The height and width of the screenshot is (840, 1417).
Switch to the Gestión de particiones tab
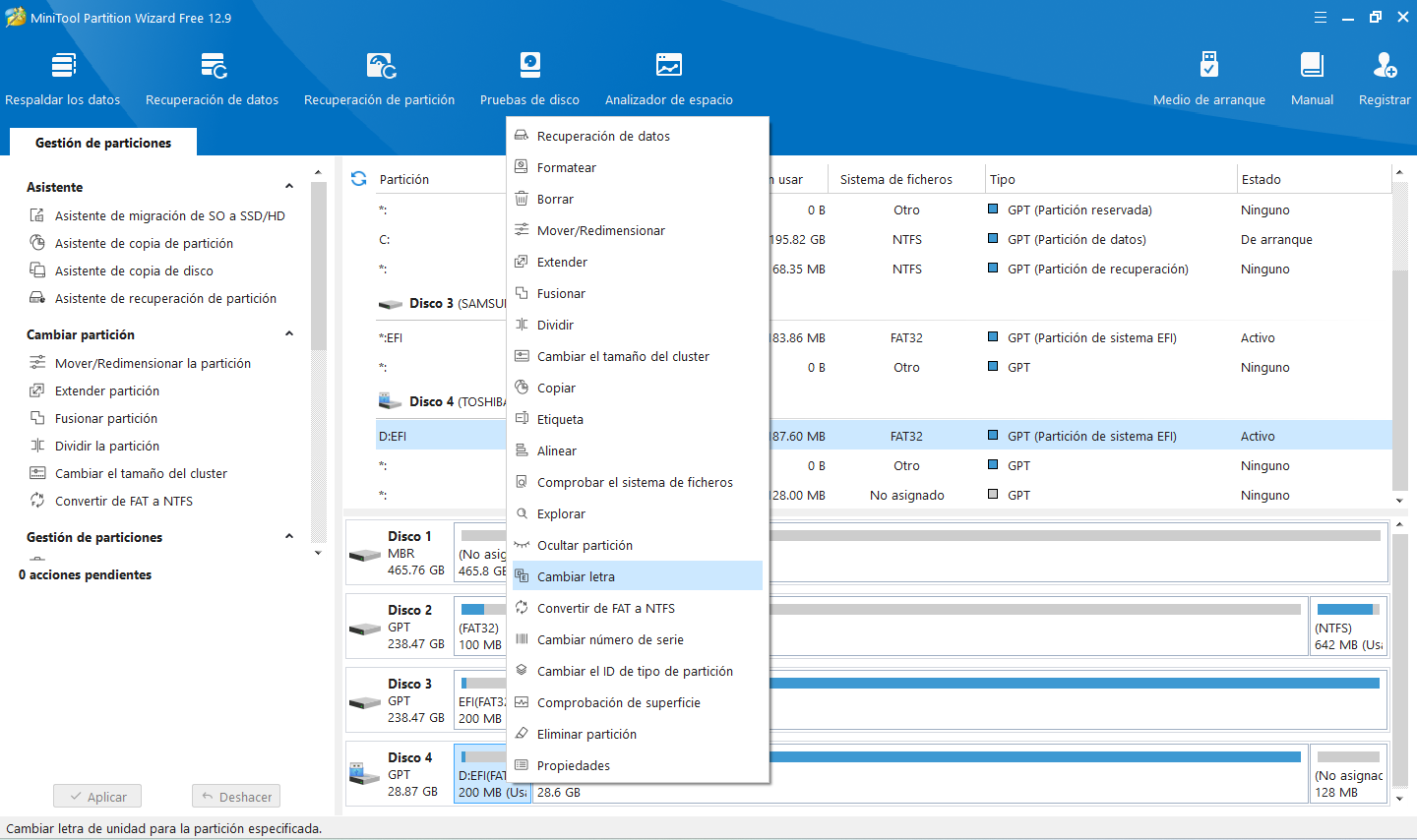click(103, 143)
